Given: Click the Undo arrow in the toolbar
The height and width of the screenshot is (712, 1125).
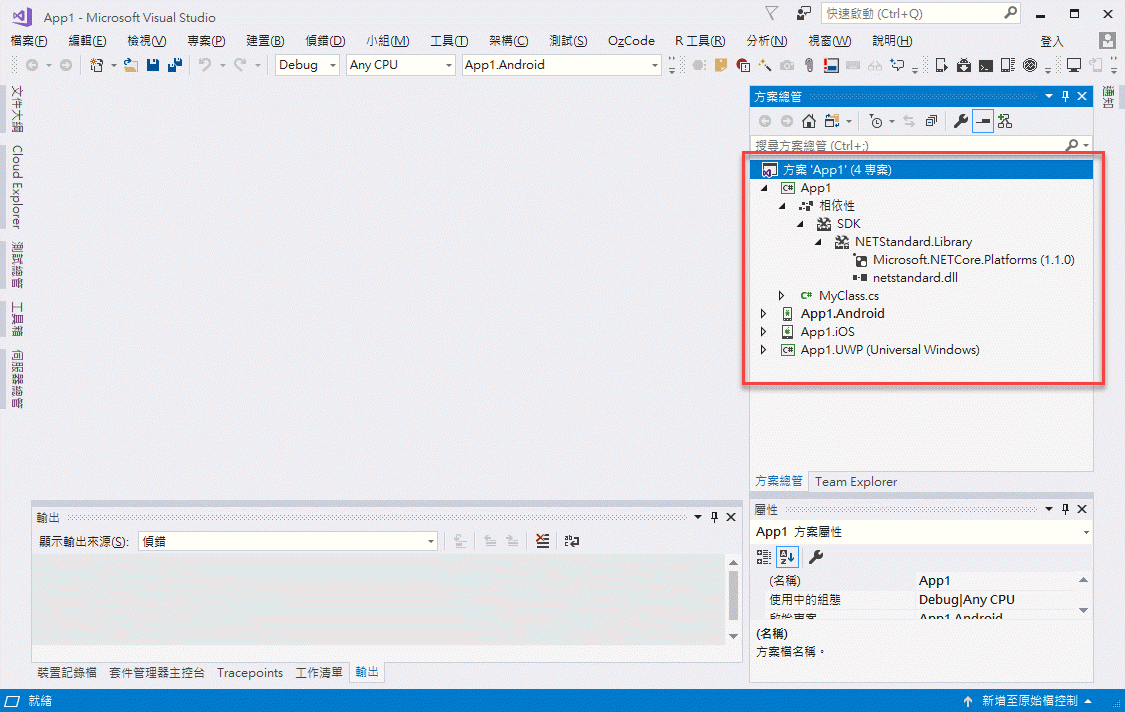Looking at the screenshot, I should tap(205, 65).
